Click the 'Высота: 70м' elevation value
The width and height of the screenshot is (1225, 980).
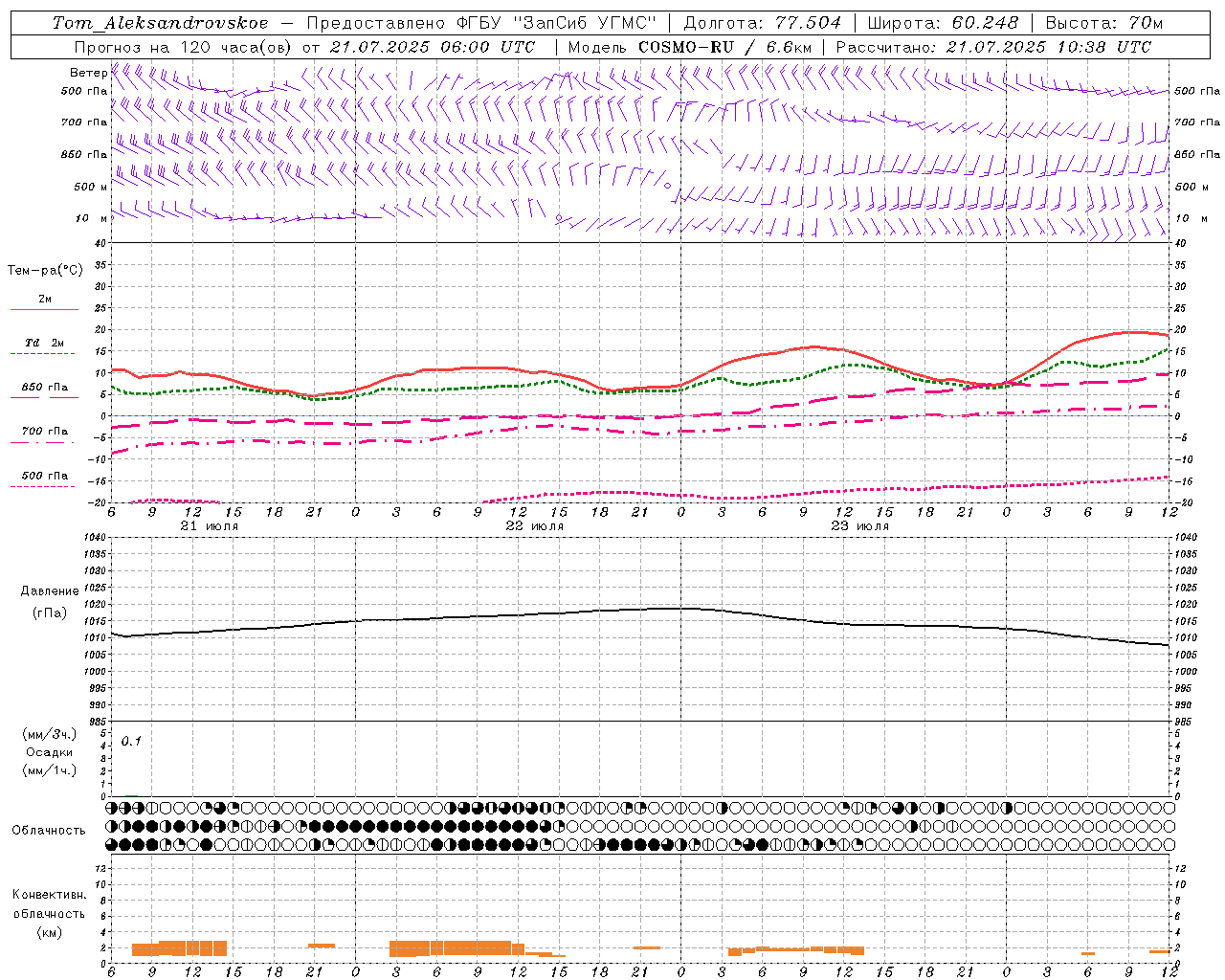point(1103,23)
